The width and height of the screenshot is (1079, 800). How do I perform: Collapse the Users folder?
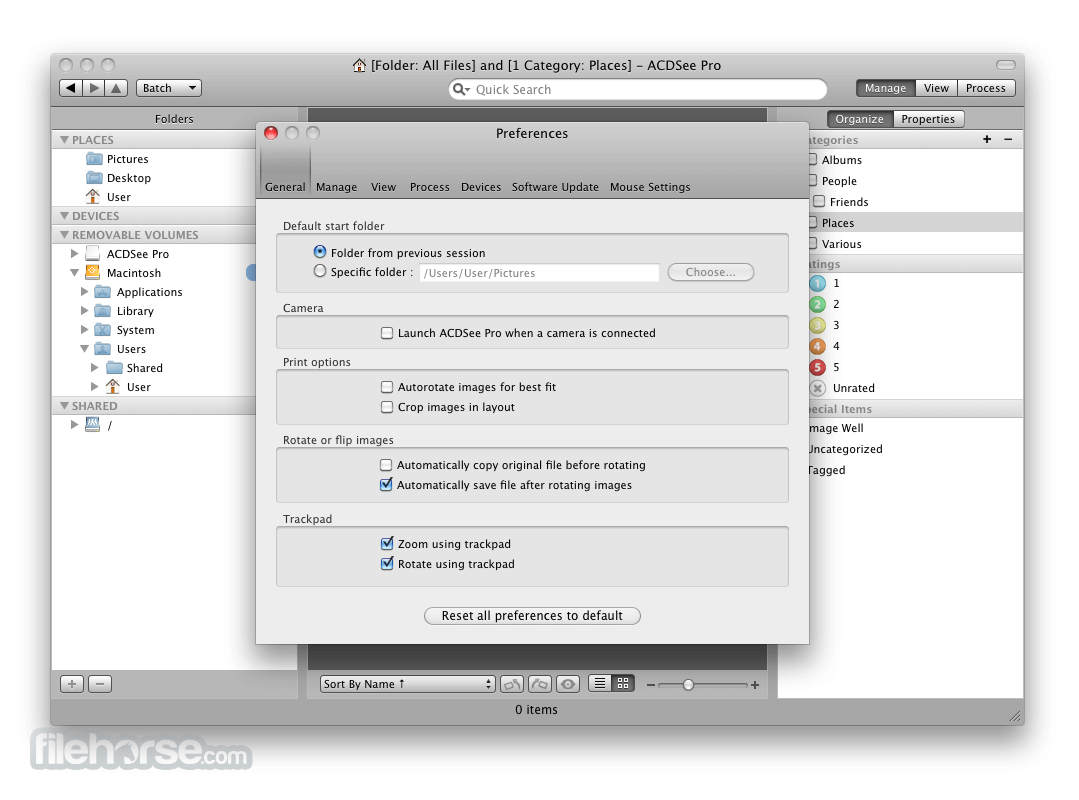(85, 349)
